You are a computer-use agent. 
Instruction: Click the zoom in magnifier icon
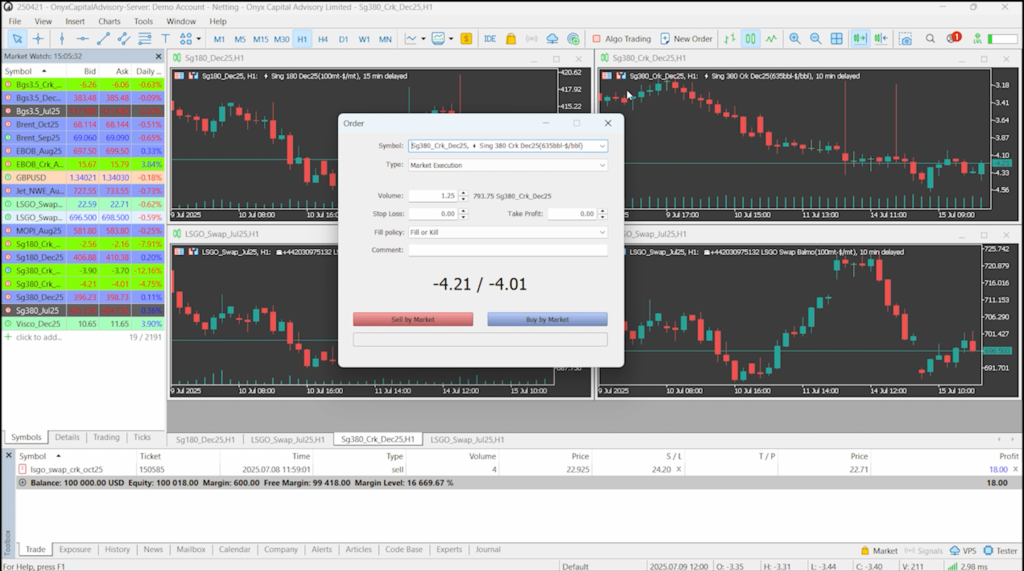(795, 39)
